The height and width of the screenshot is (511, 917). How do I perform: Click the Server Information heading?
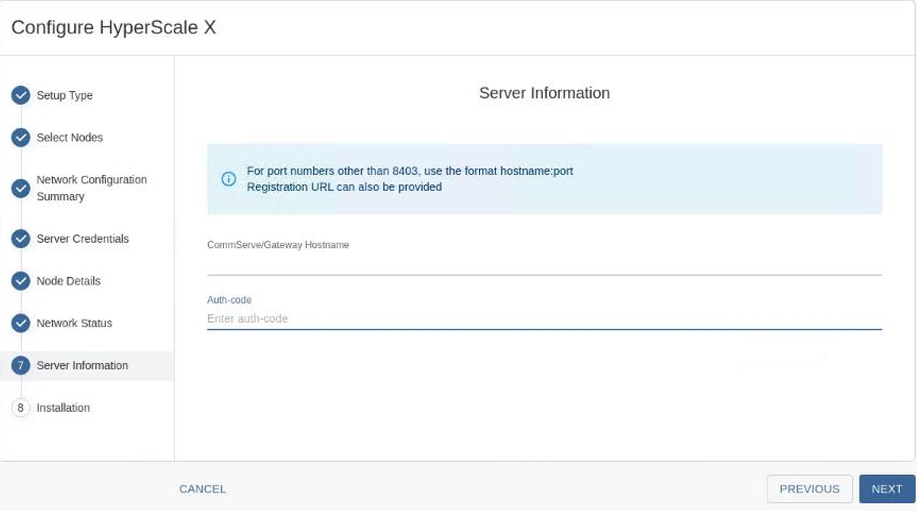coord(544,93)
